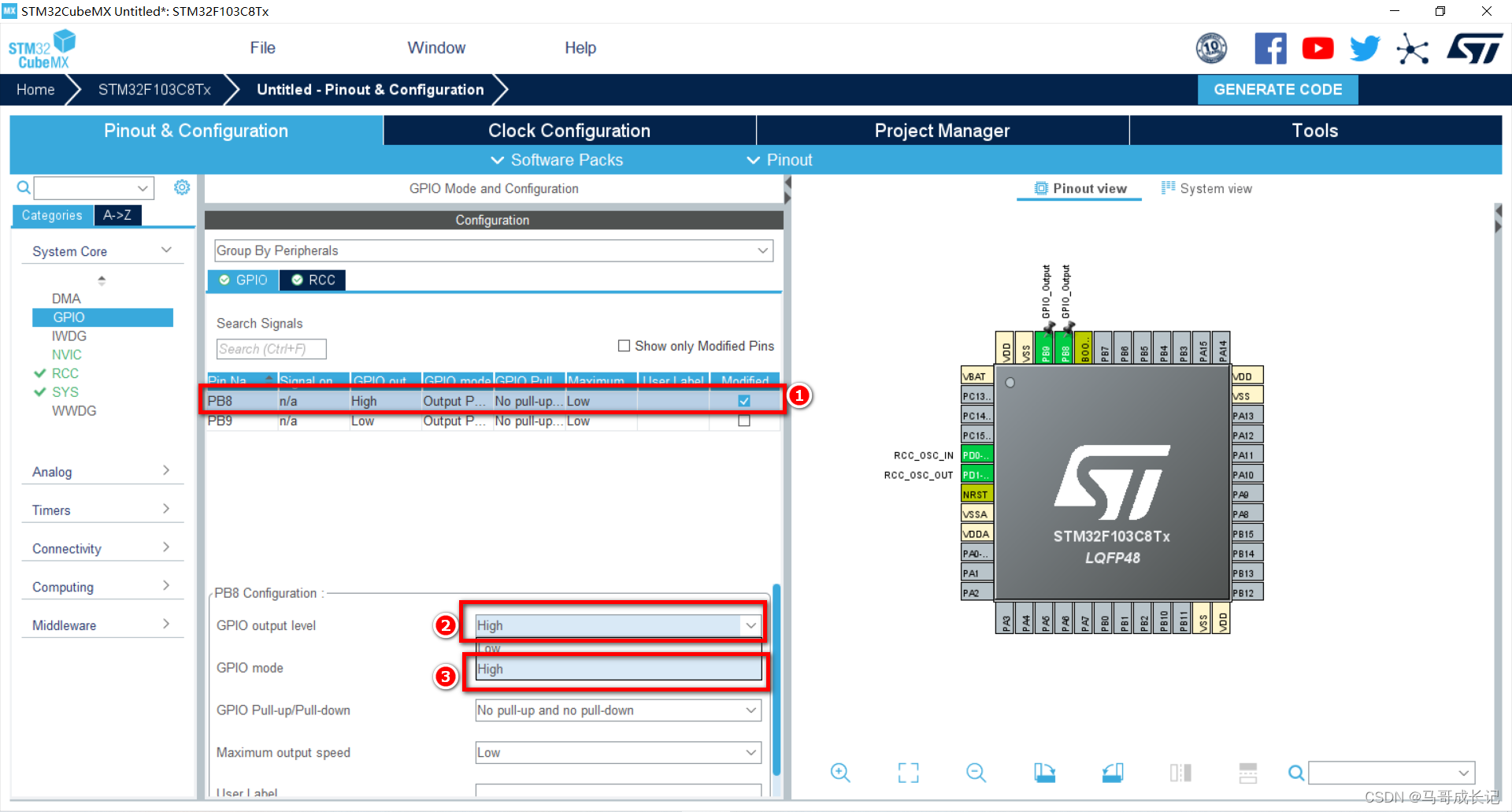Open the GPIO Pull-up/Pull-down dropdown
The image size is (1512, 812).
click(618, 710)
